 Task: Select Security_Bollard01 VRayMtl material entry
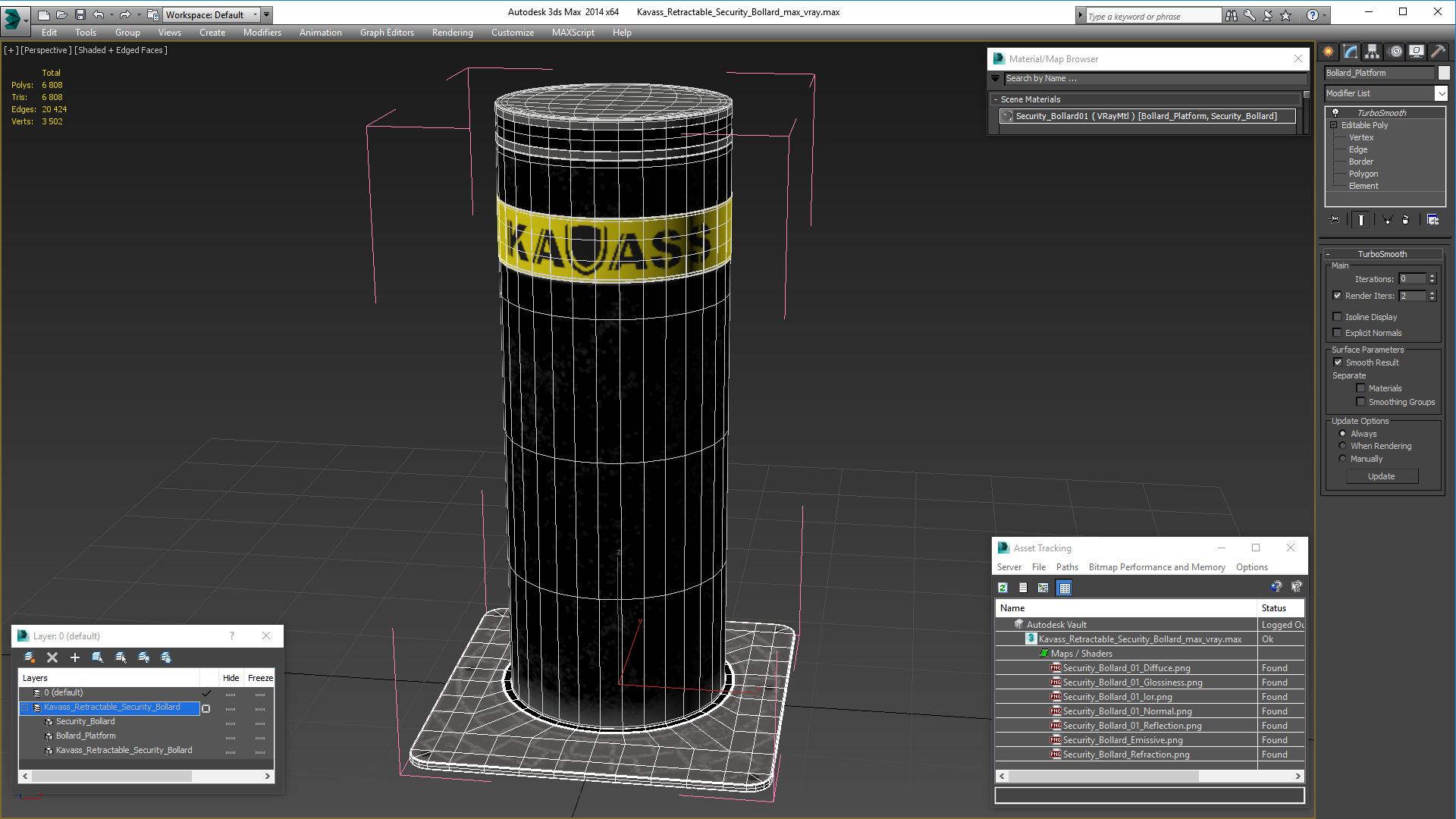[1147, 116]
